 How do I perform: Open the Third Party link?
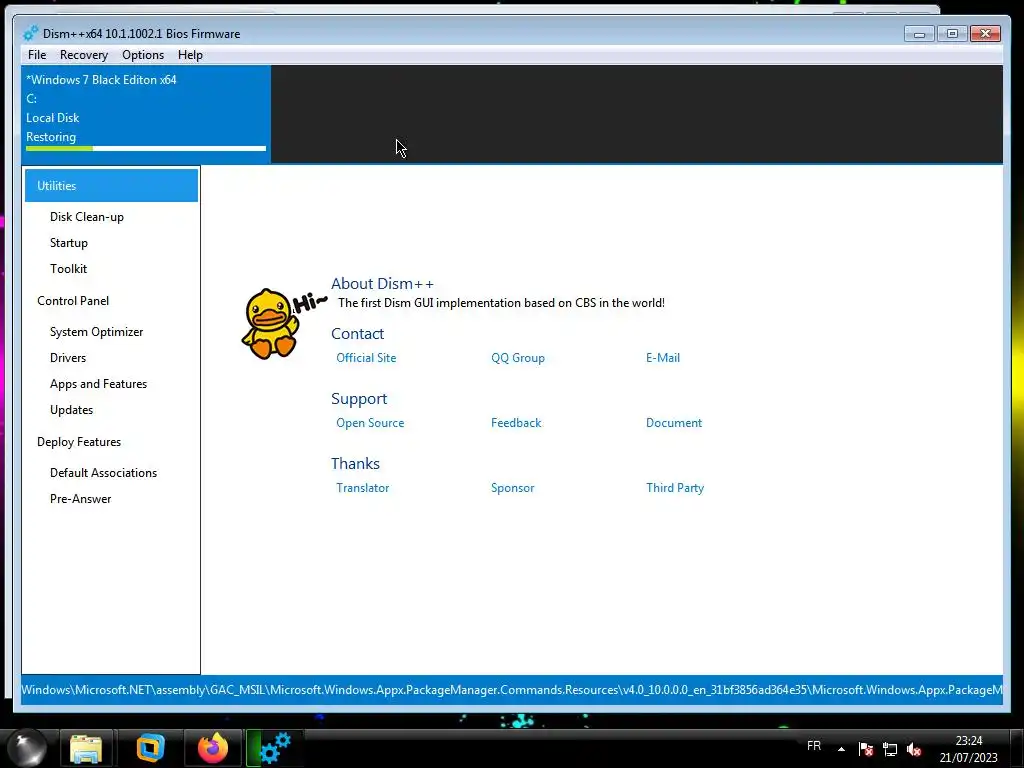(x=675, y=488)
